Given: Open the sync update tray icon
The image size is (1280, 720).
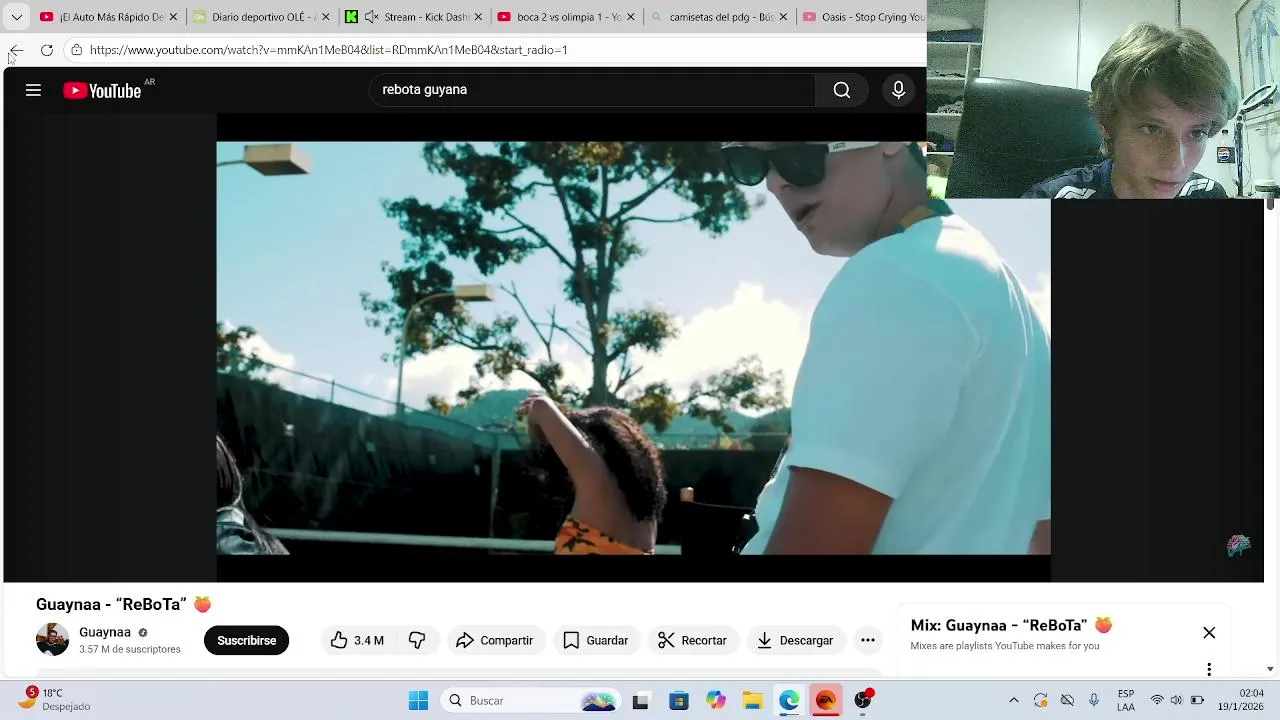Looking at the screenshot, I should [x=1041, y=700].
